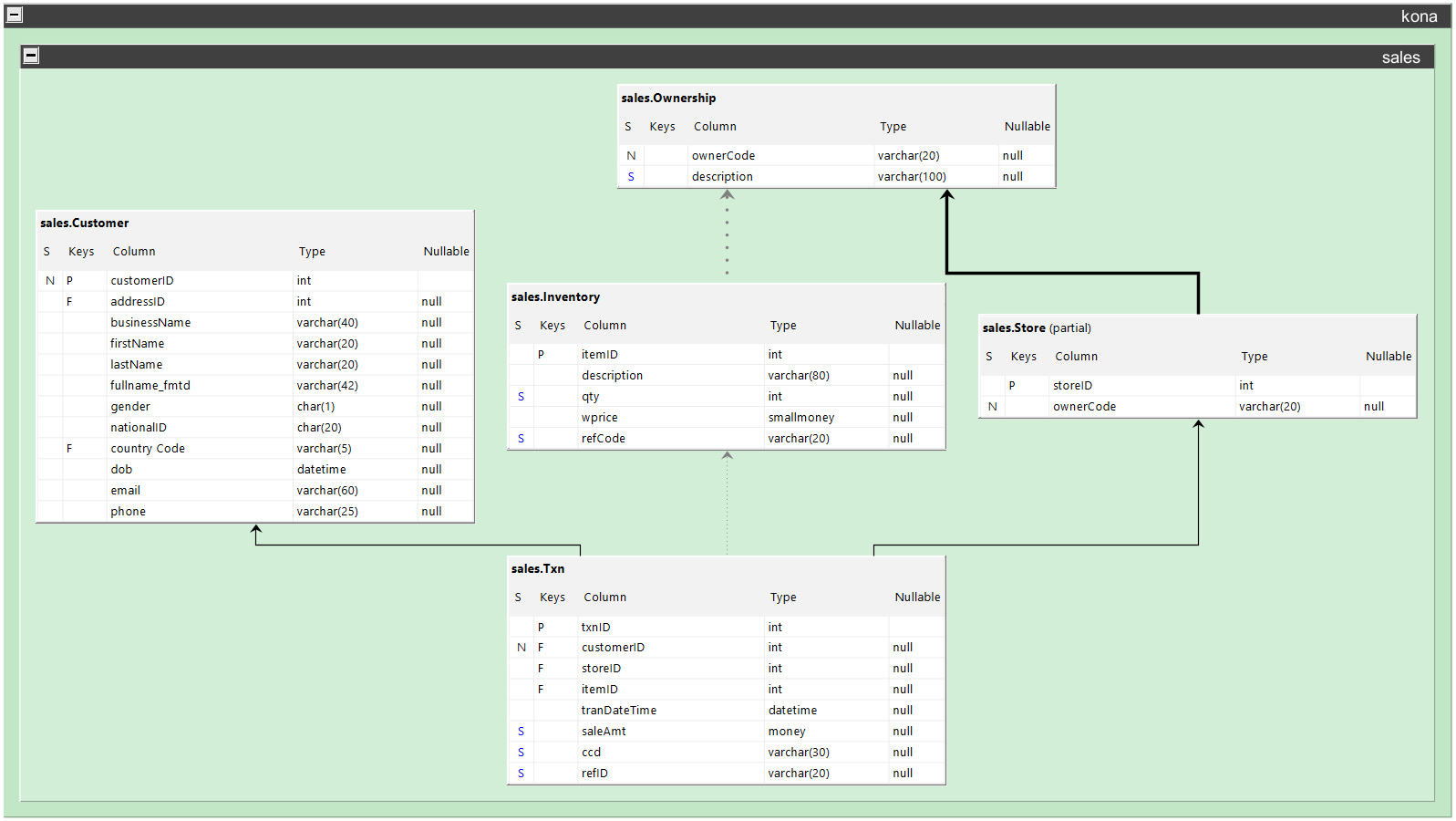Select gender row in sales.Customer
1456x821 pixels.
click(x=255, y=406)
